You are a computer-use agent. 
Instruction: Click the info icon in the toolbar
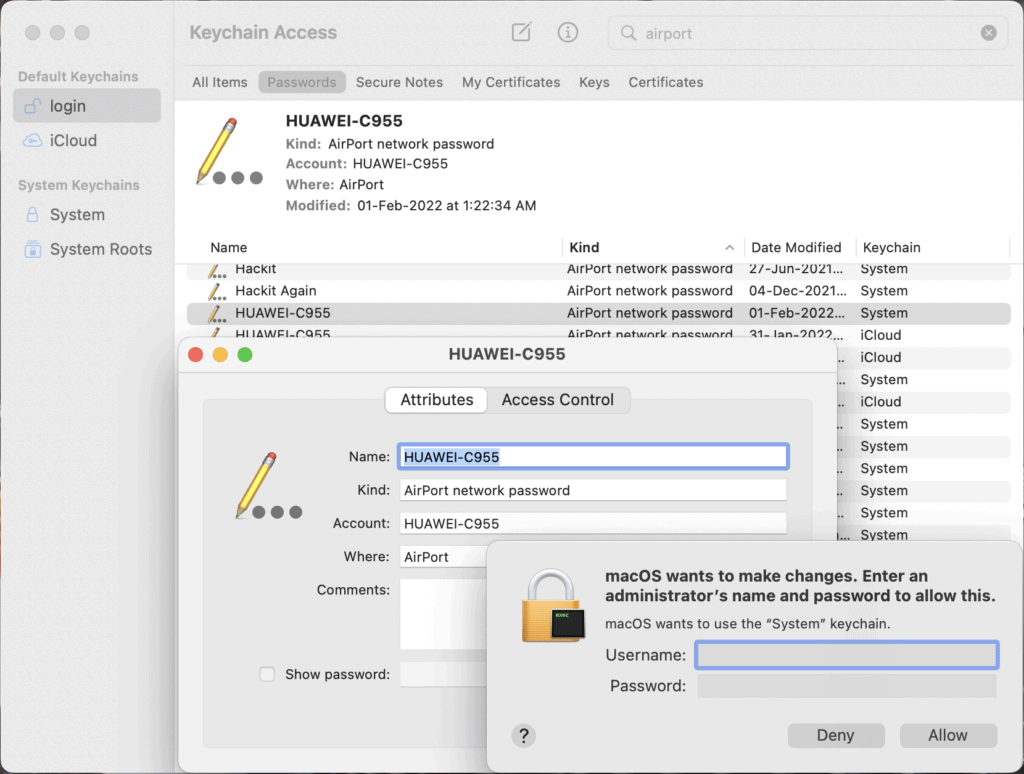567,32
